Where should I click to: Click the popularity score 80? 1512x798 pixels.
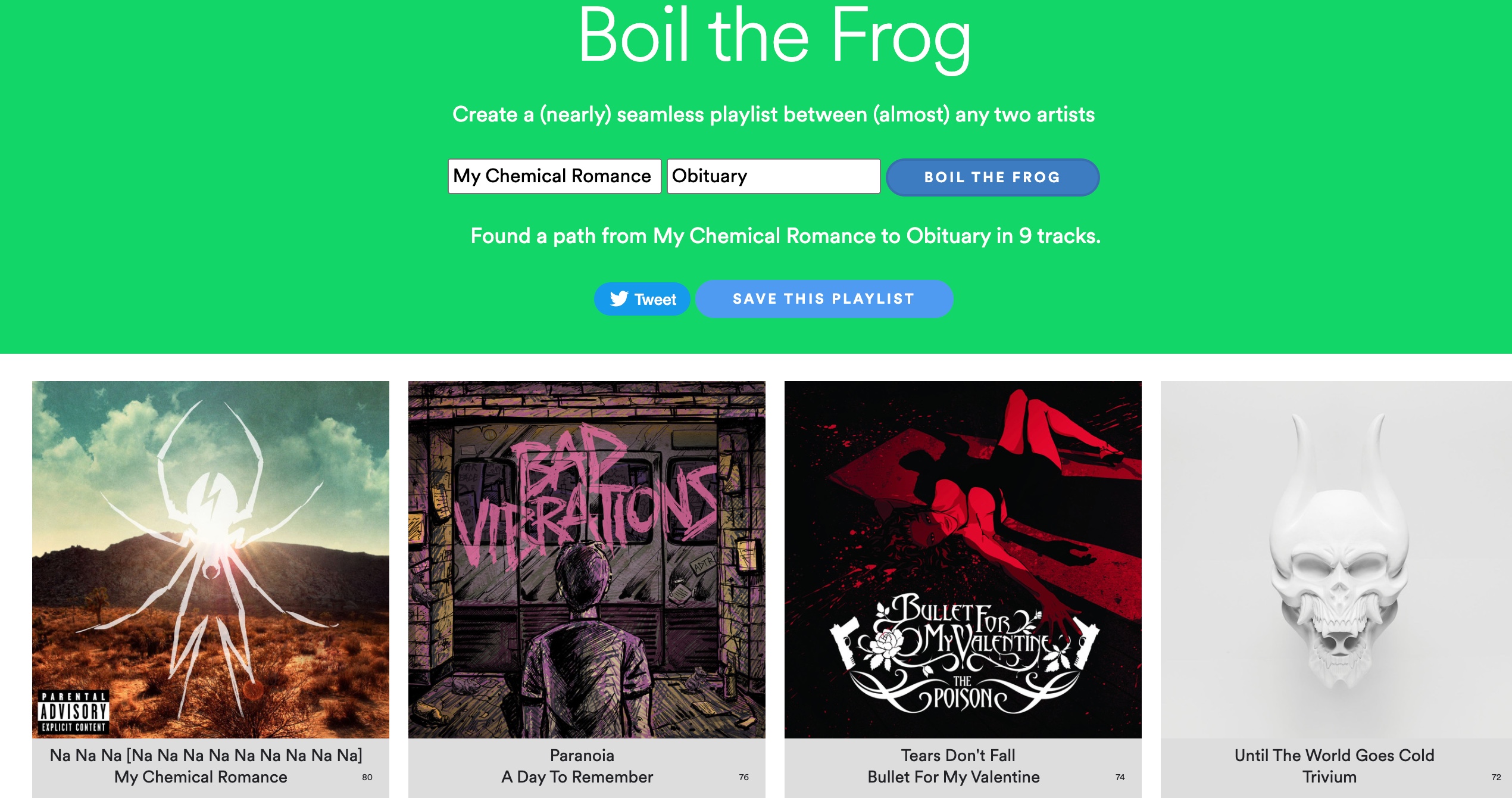pos(367,777)
